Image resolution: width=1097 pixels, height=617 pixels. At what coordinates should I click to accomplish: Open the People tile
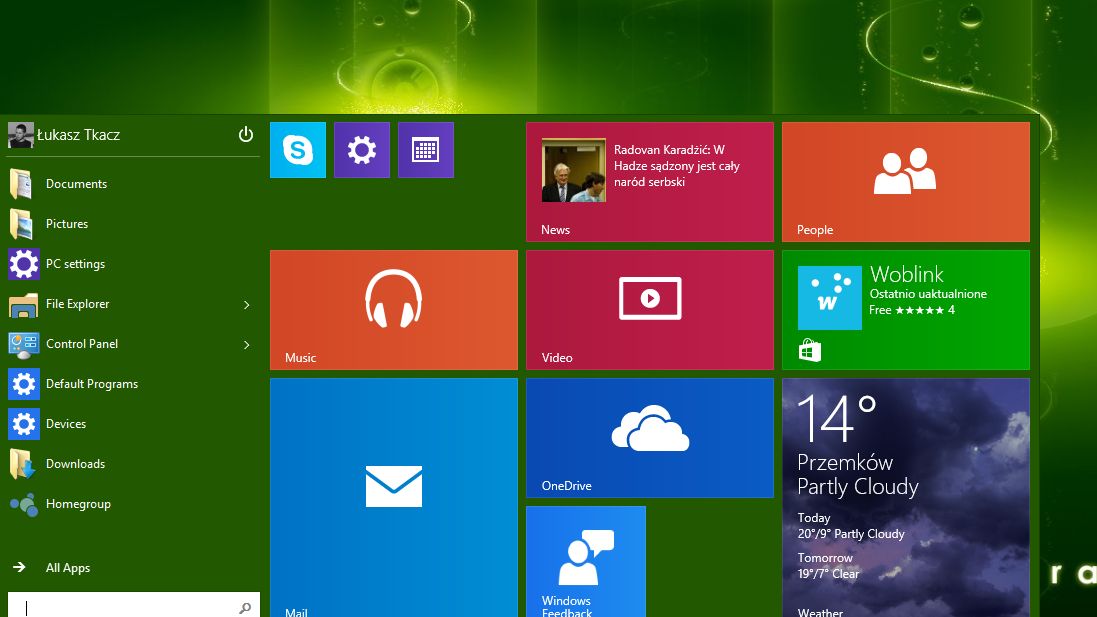[906, 182]
